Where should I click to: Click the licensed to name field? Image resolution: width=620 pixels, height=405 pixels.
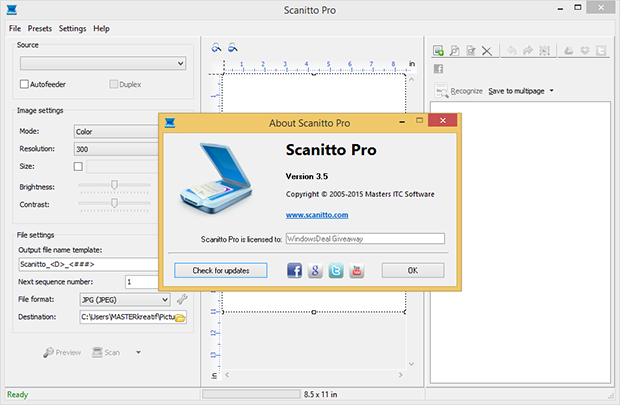[365, 238]
